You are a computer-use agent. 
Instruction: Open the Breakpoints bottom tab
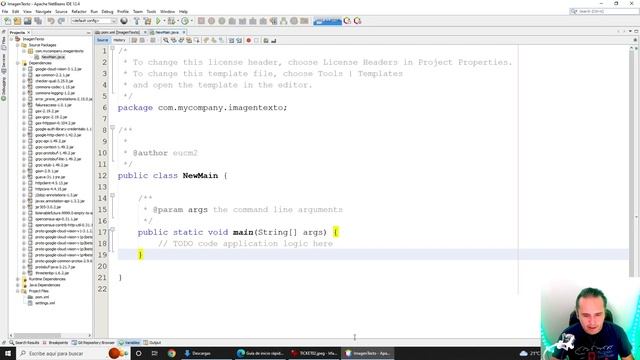click(55, 342)
